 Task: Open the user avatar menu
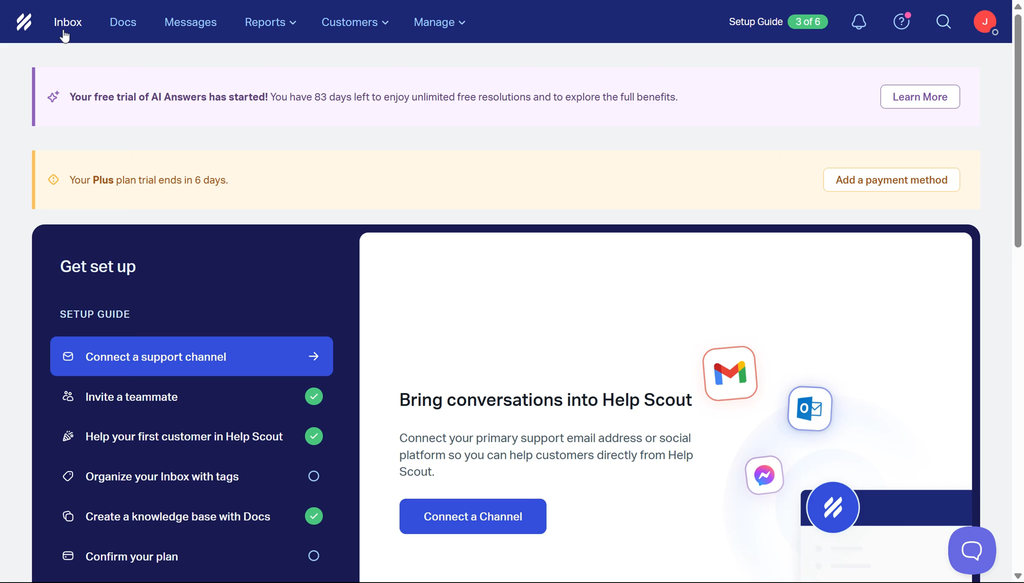point(985,22)
